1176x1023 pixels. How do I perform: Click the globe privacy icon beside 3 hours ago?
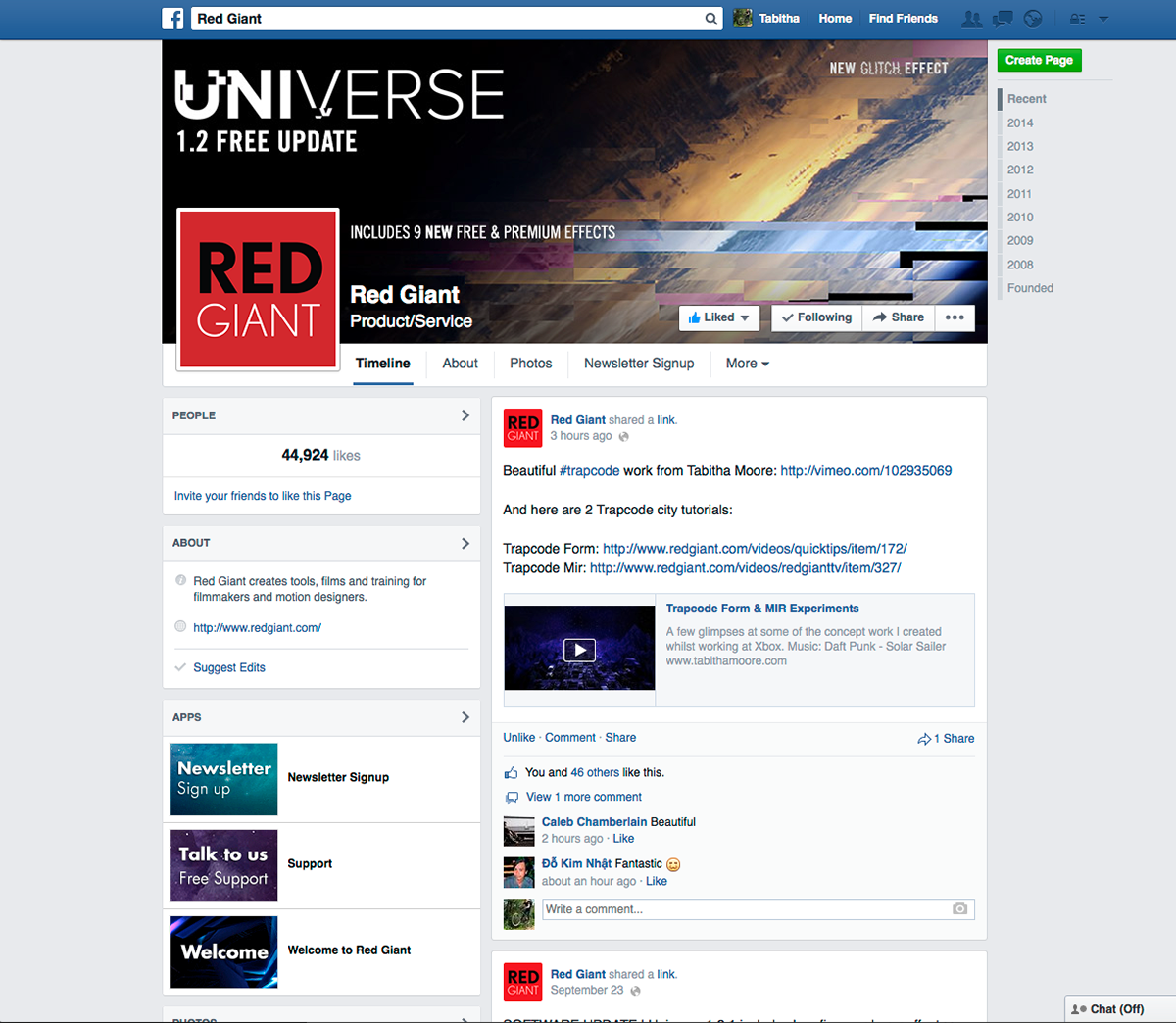click(623, 437)
